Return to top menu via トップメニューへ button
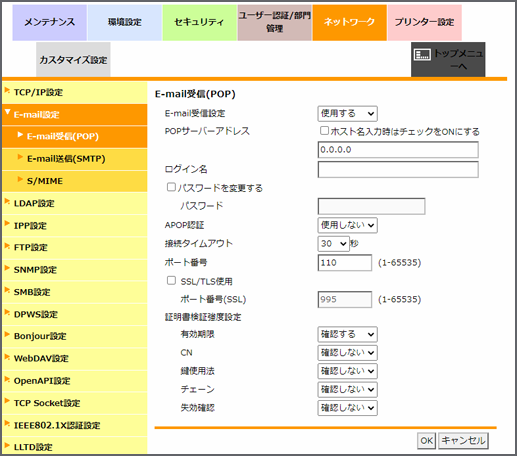Image resolution: width=517 pixels, height=456 pixels. click(448, 60)
